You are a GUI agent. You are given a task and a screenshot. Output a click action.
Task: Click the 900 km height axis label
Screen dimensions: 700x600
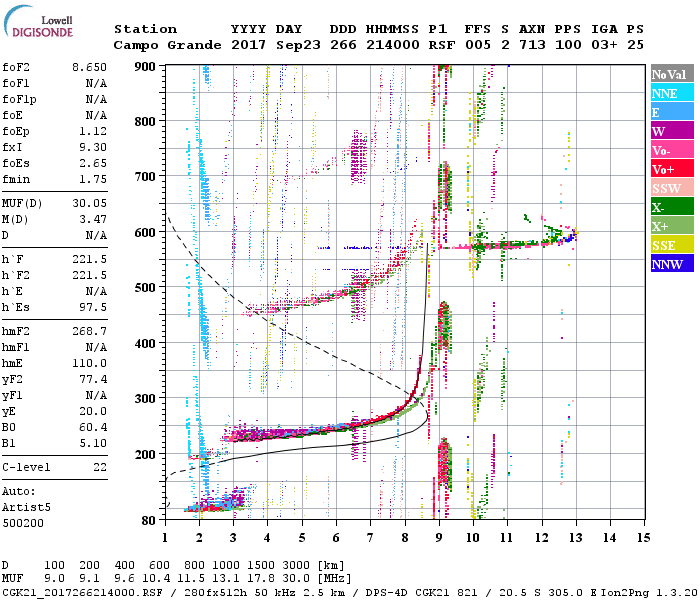pyautogui.click(x=145, y=67)
